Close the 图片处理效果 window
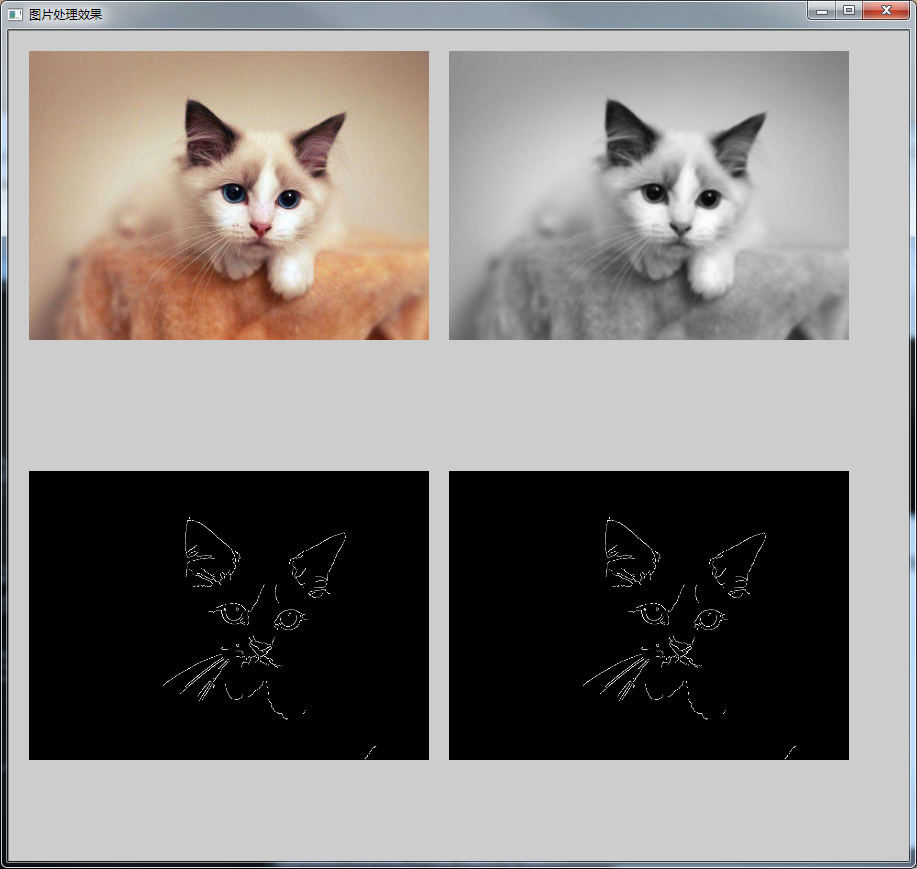The width and height of the screenshot is (917, 869). click(886, 11)
